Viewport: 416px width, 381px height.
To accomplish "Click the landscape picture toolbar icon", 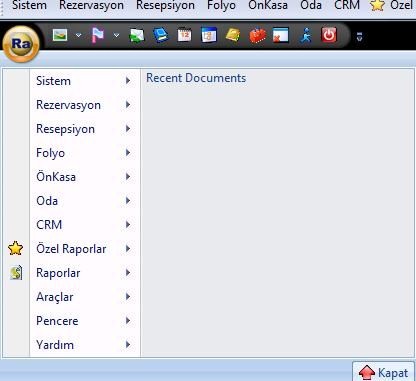I will (60, 35).
